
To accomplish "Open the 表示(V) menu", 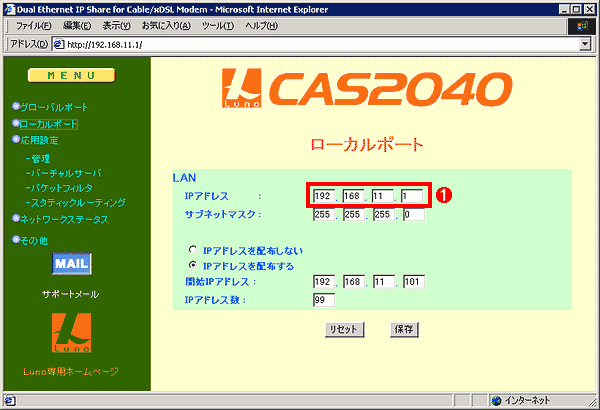I will [117, 26].
